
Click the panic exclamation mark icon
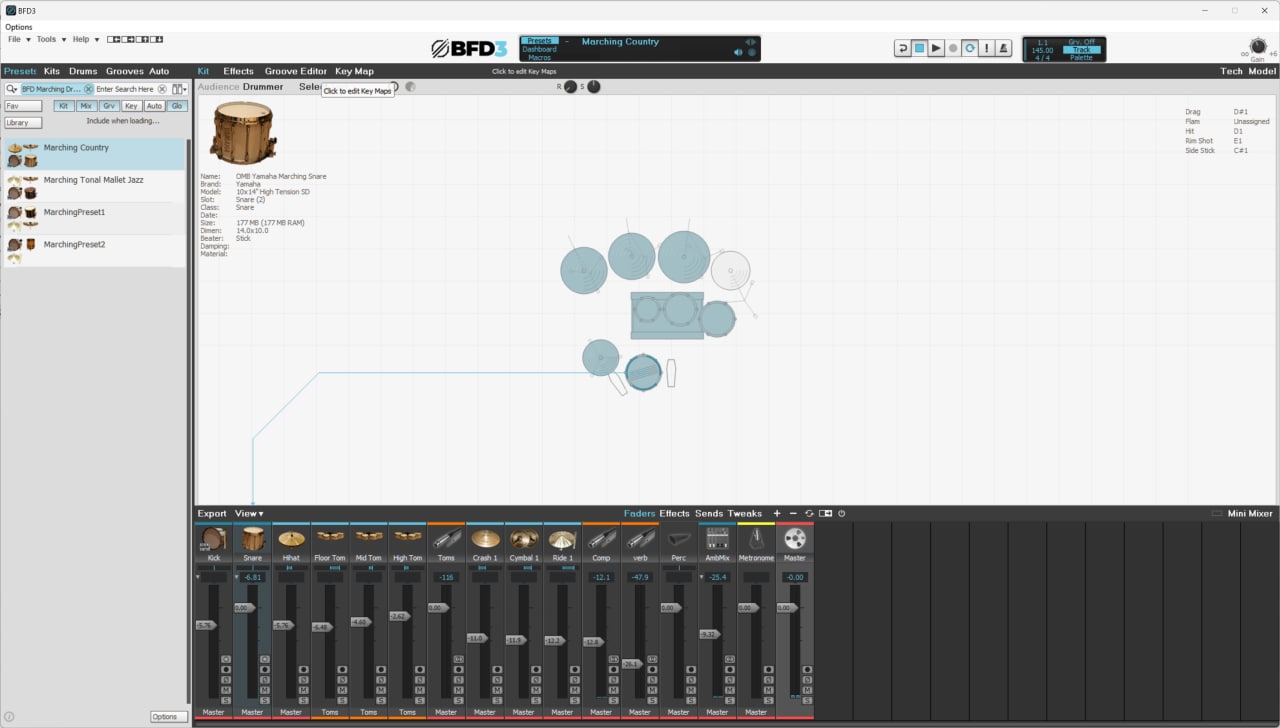pyautogui.click(x=987, y=48)
